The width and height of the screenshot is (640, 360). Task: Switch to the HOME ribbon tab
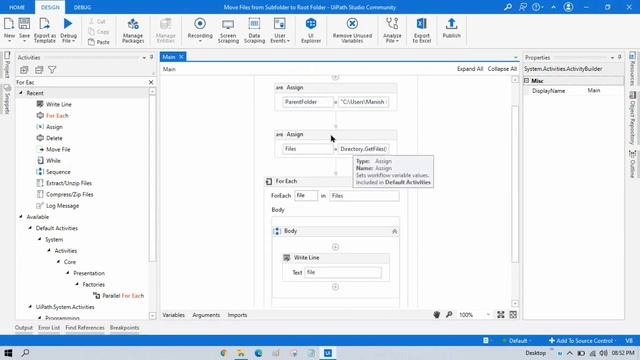tap(17, 7)
